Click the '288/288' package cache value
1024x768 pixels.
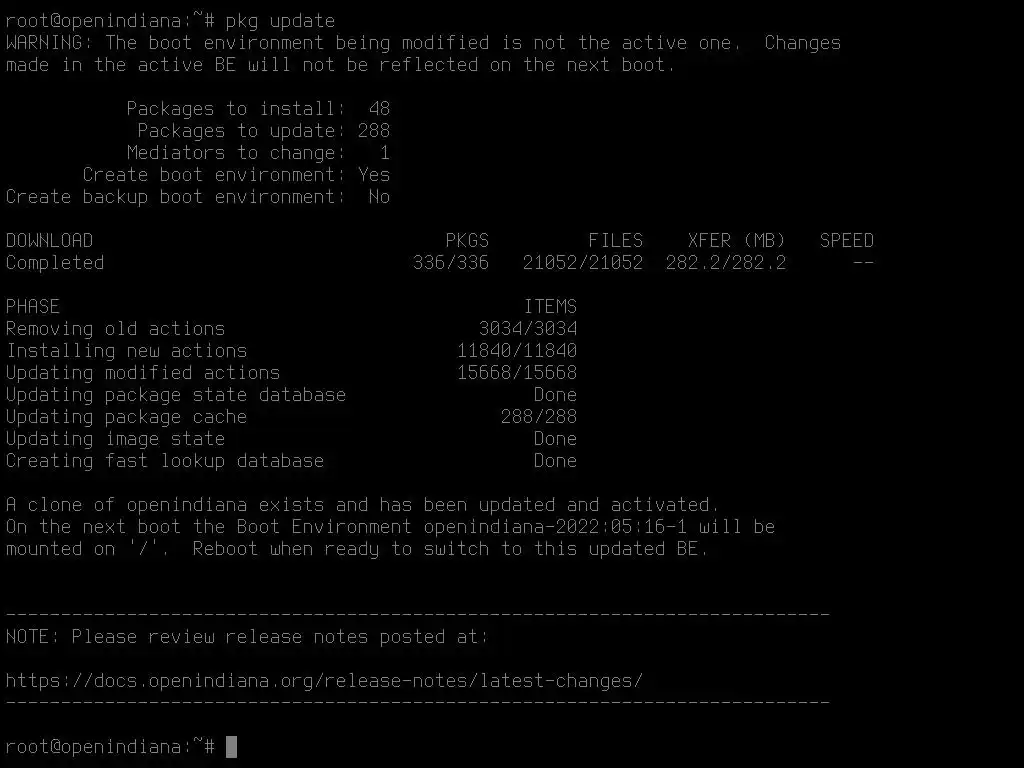click(x=539, y=417)
